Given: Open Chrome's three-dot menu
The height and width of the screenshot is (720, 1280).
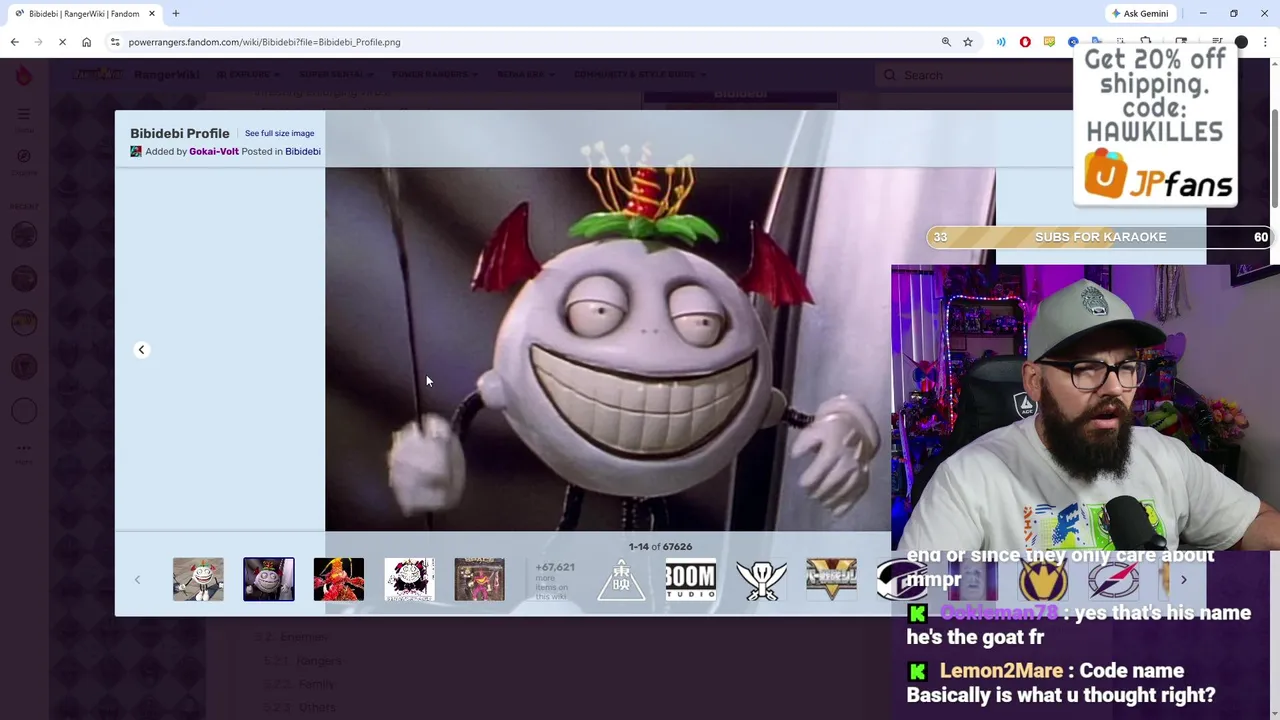Looking at the screenshot, I should coord(1265,42).
